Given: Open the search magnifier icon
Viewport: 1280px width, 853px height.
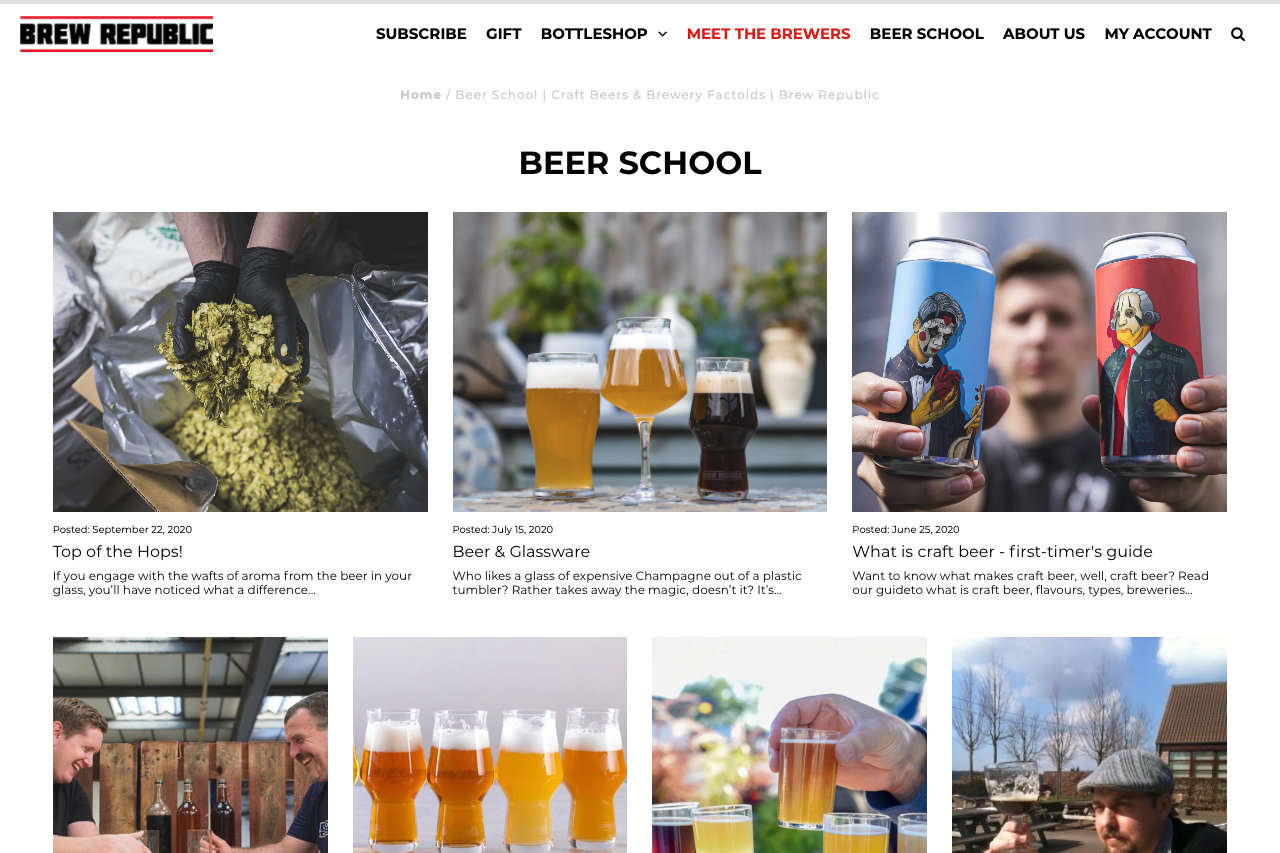Looking at the screenshot, I should coord(1238,34).
